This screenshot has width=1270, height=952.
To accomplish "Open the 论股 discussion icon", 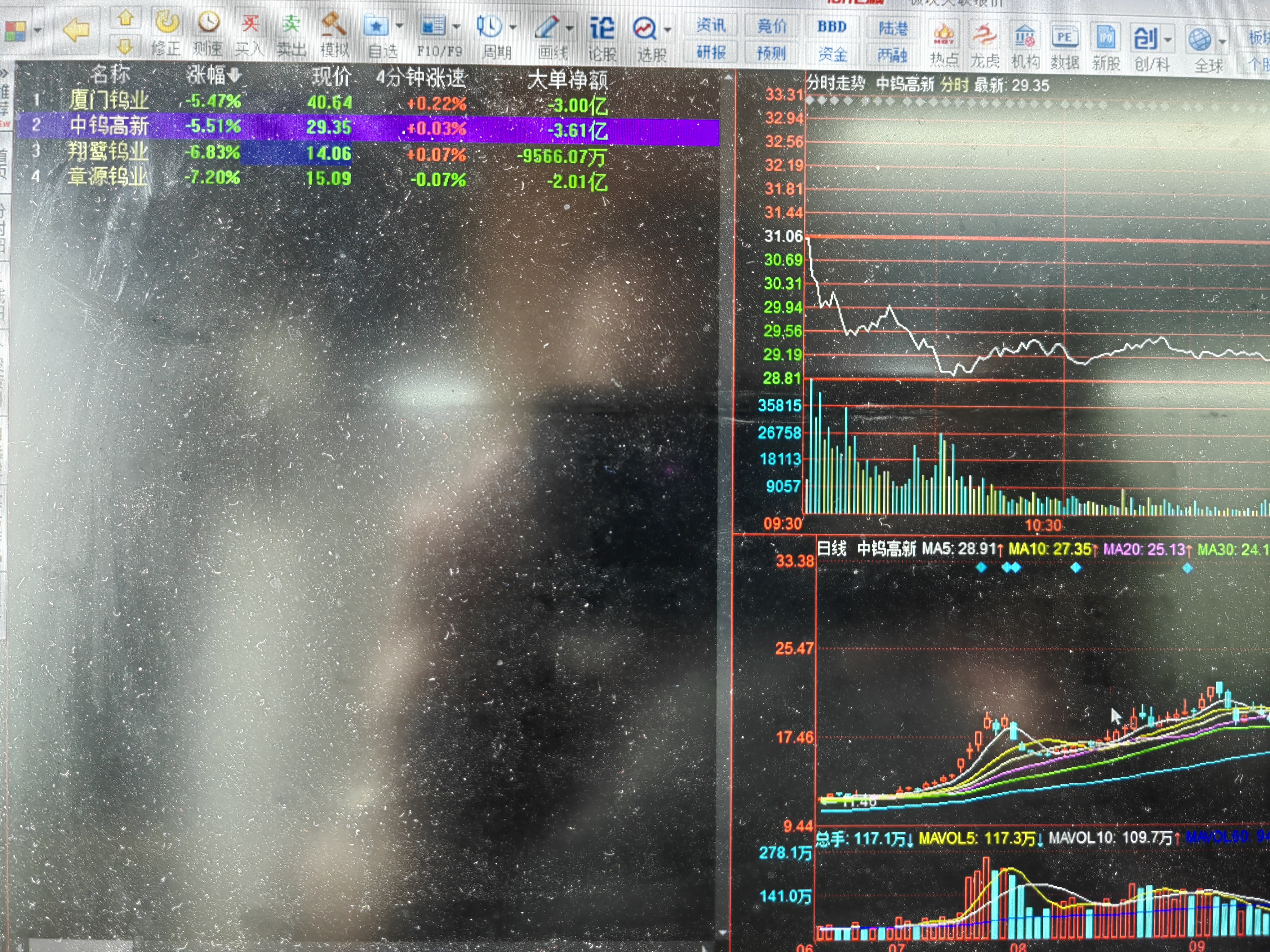I will pyautogui.click(x=602, y=28).
